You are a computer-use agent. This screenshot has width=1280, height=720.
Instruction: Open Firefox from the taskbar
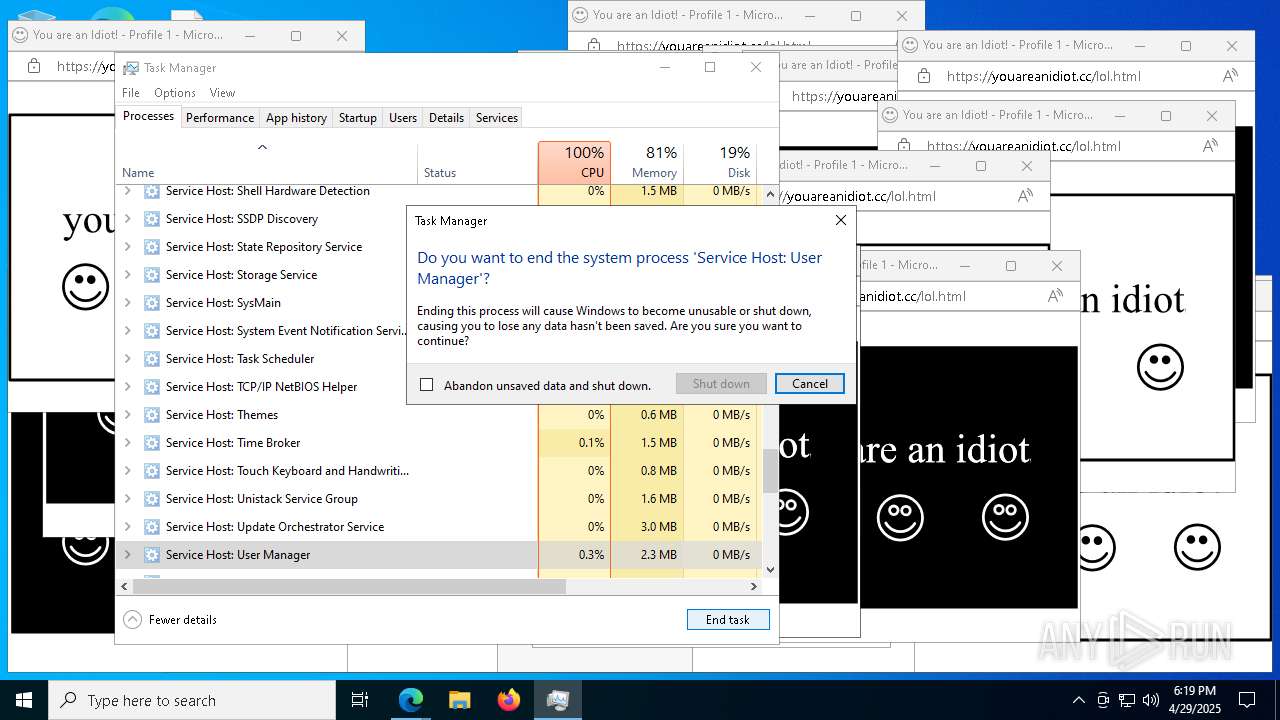click(509, 700)
